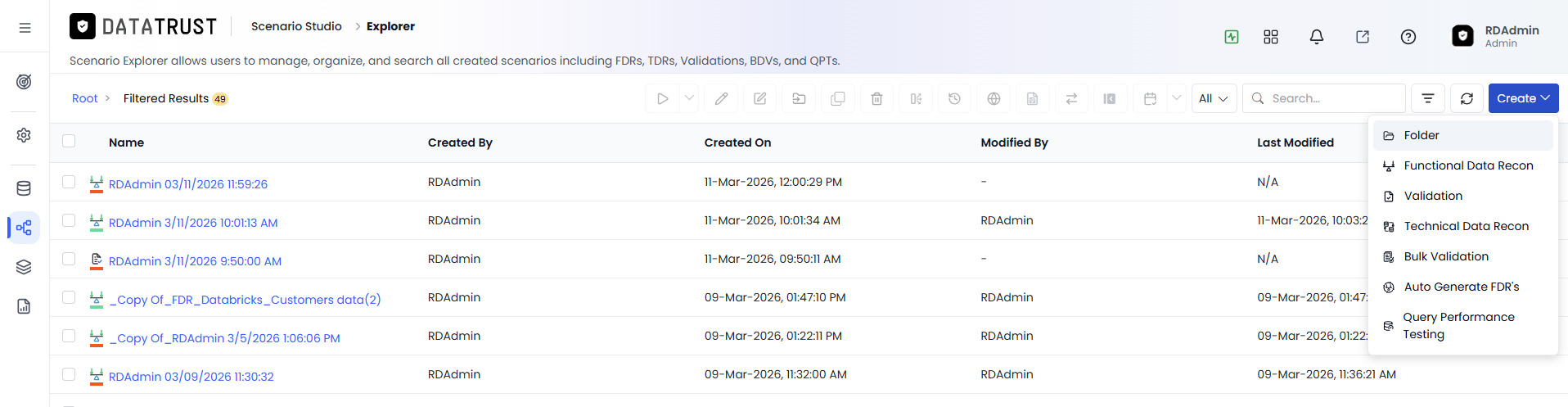Choose Functional Data Recon from the Create menu

pos(1462,165)
